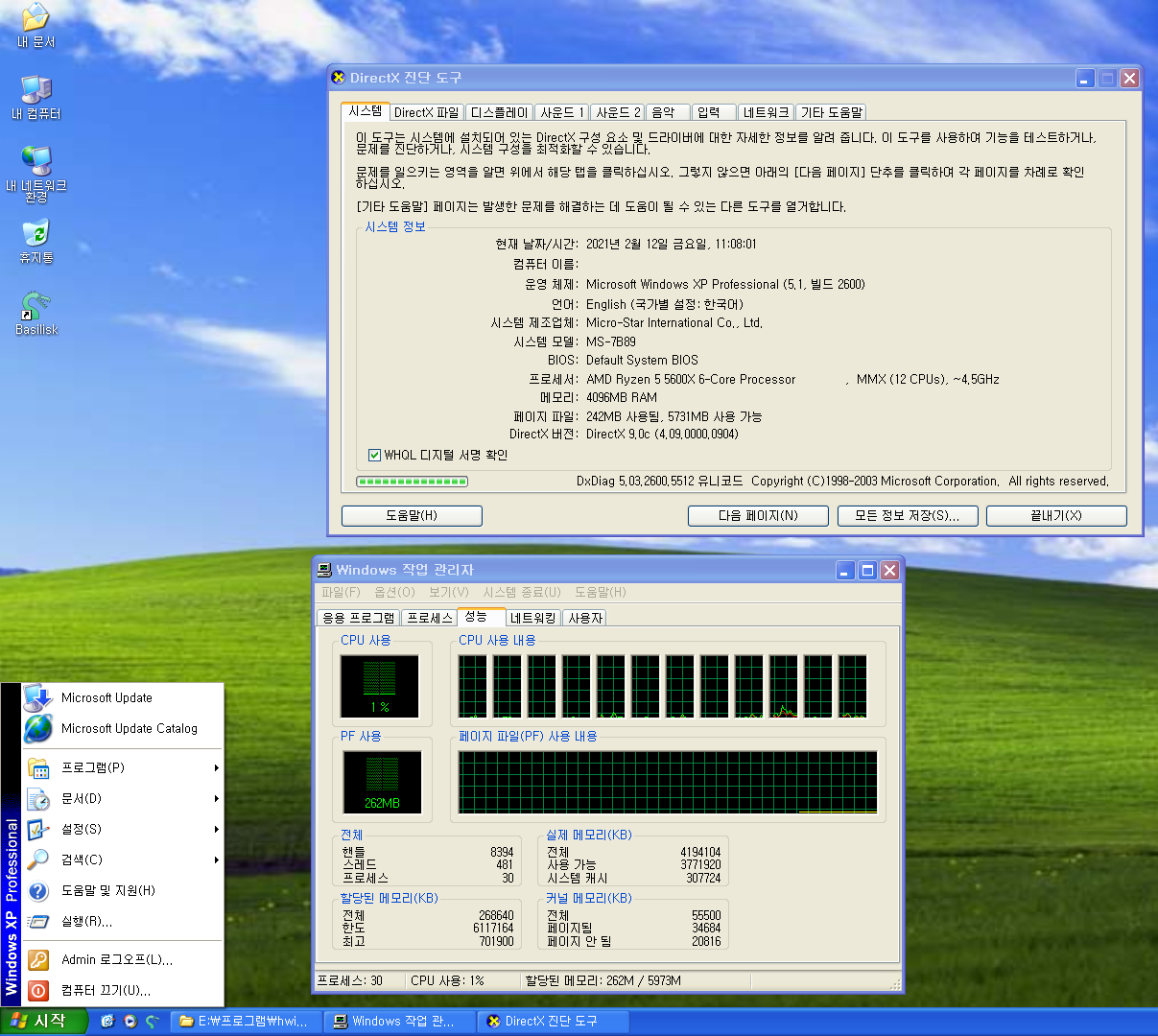Click the Windows 작업 관리자 title bar icon
This screenshot has width=1158, height=1036.
(x=324, y=570)
